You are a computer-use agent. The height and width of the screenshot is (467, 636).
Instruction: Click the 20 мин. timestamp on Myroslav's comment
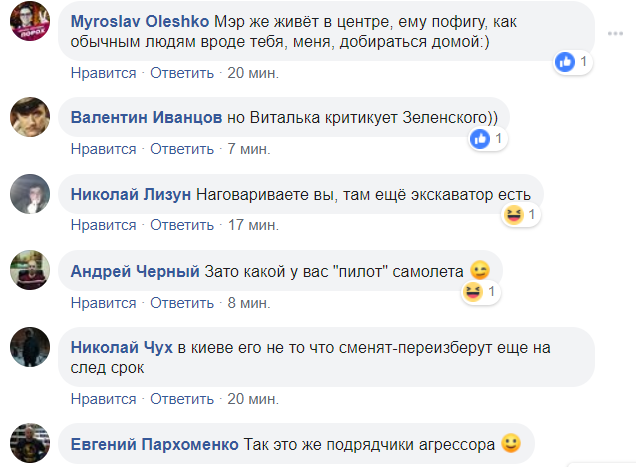tap(253, 72)
